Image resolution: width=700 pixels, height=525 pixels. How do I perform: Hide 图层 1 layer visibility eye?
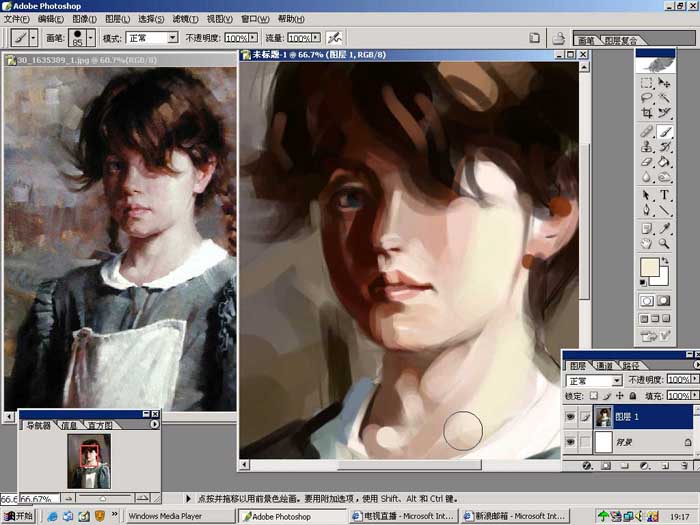(570, 417)
